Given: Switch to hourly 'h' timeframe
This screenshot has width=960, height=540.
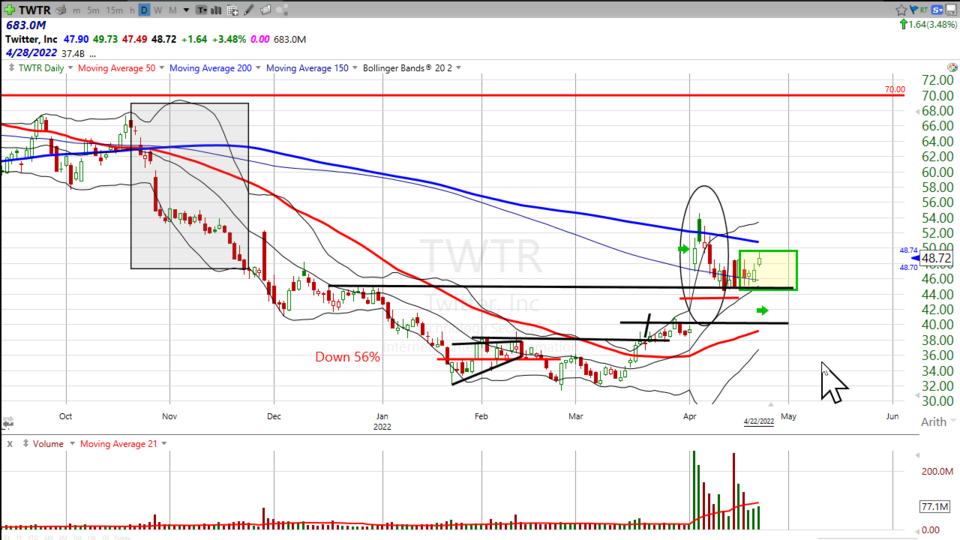Looking at the screenshot, I should pyautogui.click(x=132, y=10).
